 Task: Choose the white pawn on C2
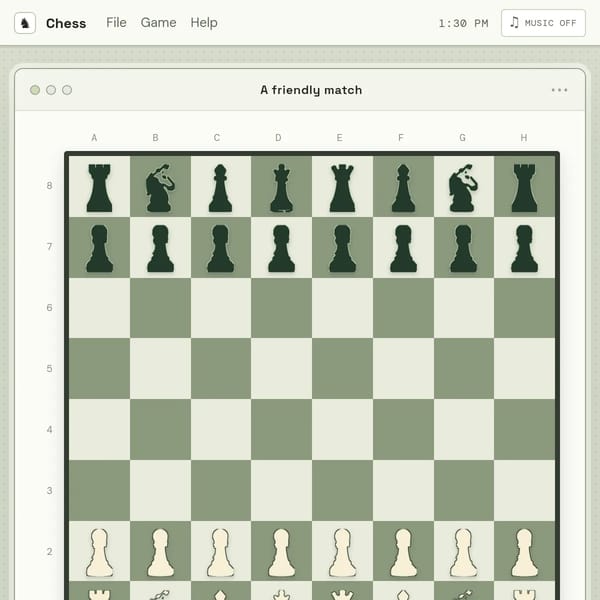[220, 553]
